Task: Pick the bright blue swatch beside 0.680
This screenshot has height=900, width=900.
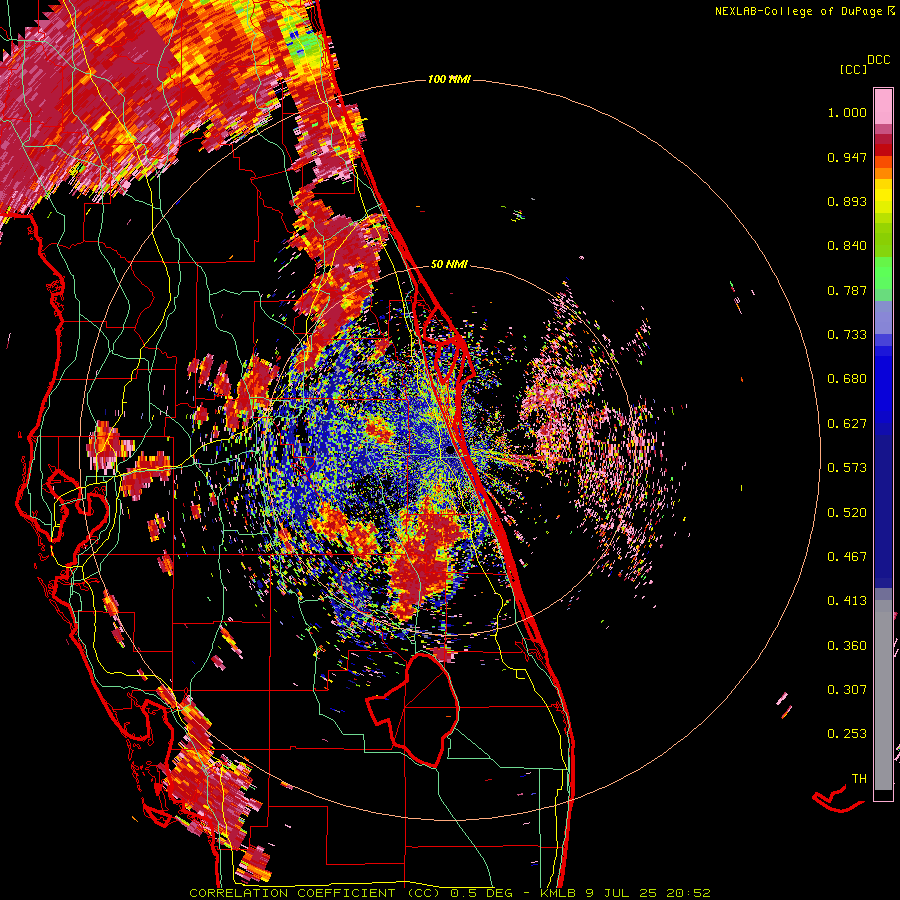Action: point(883,385)
